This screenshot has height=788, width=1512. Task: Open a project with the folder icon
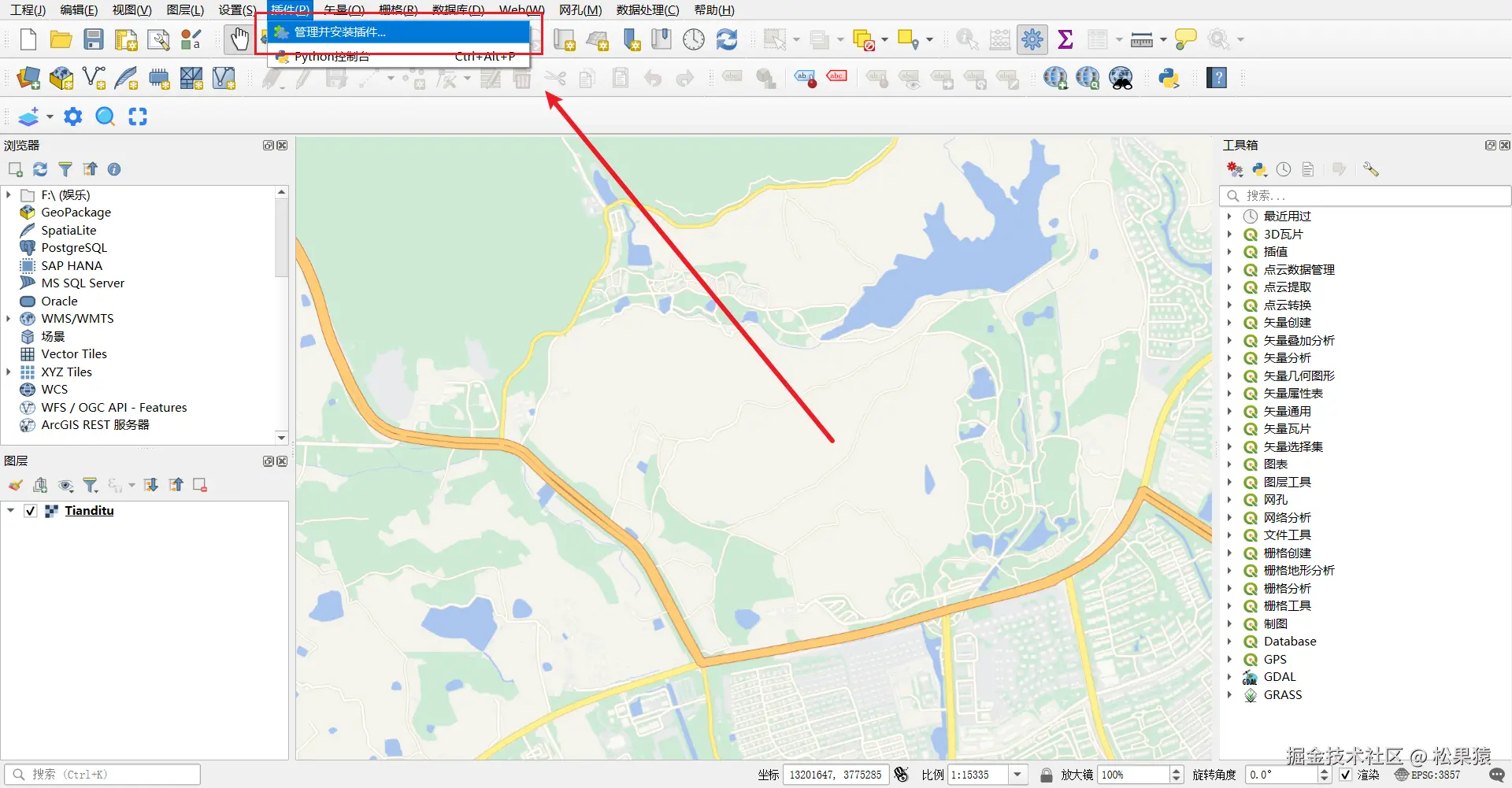(61, 39)
